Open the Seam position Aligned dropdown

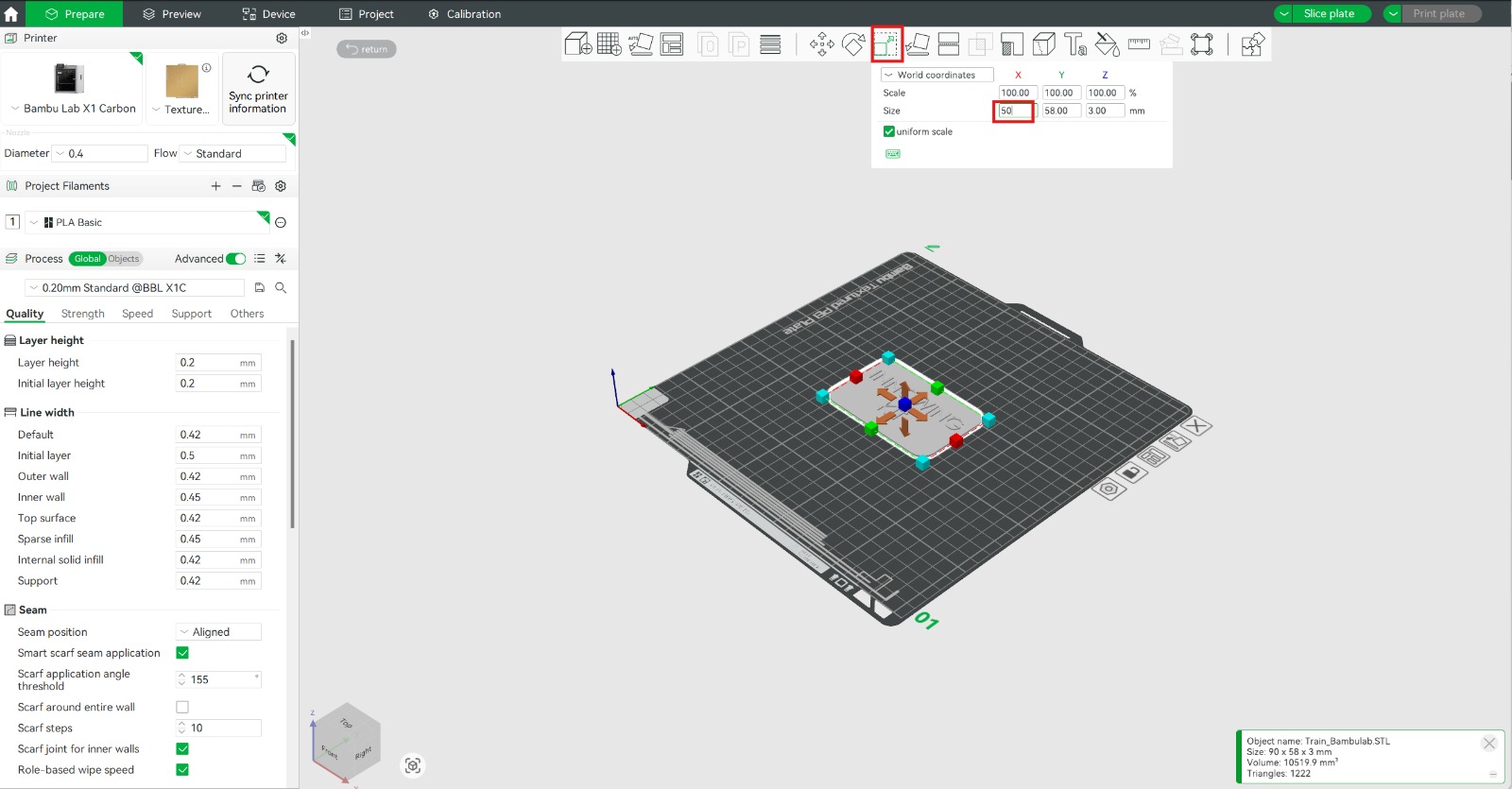click(218, 632)
